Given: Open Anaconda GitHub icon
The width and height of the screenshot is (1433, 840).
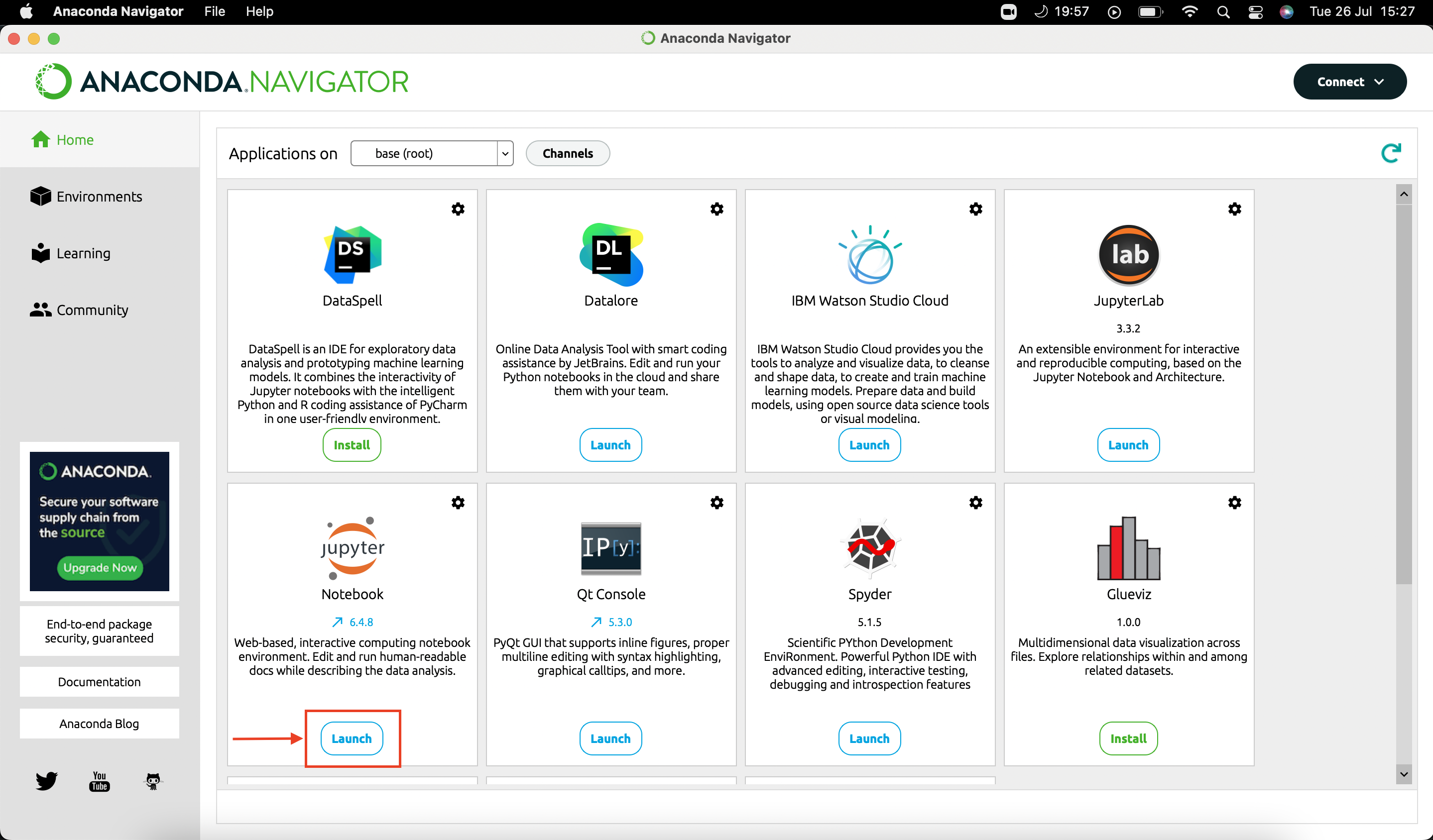Looking at the screenshot, I should [x=153, y=781].
